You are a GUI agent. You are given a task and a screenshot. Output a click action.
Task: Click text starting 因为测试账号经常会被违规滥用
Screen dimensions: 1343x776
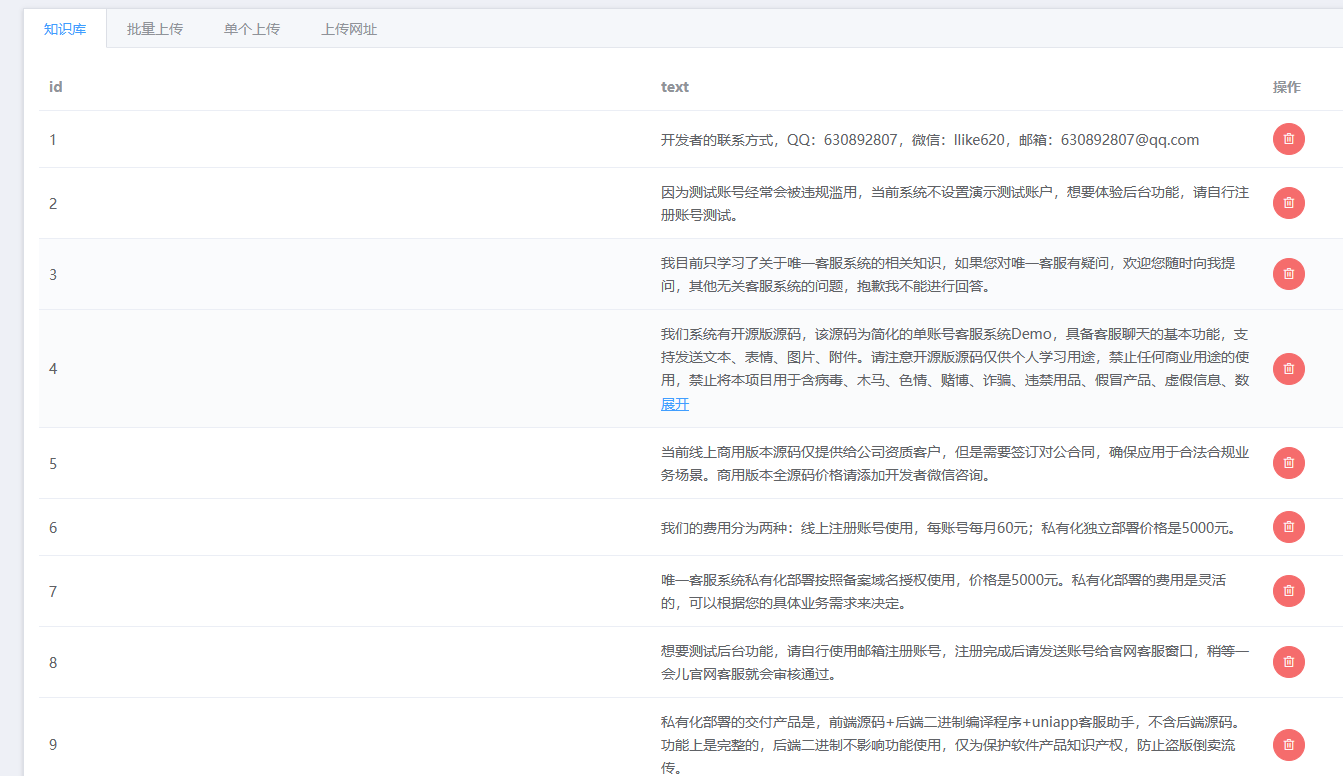click(955, 203)
